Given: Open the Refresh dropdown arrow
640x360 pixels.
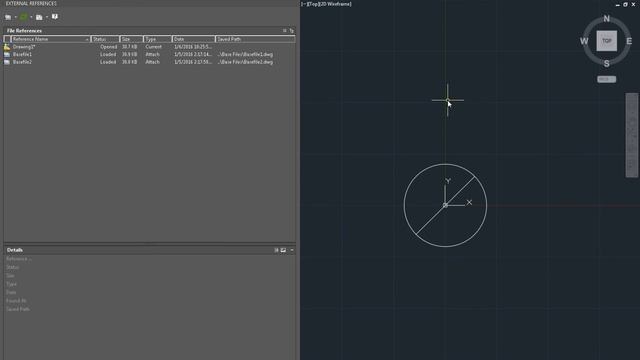Looking at the screenshot, I should 31,17.
